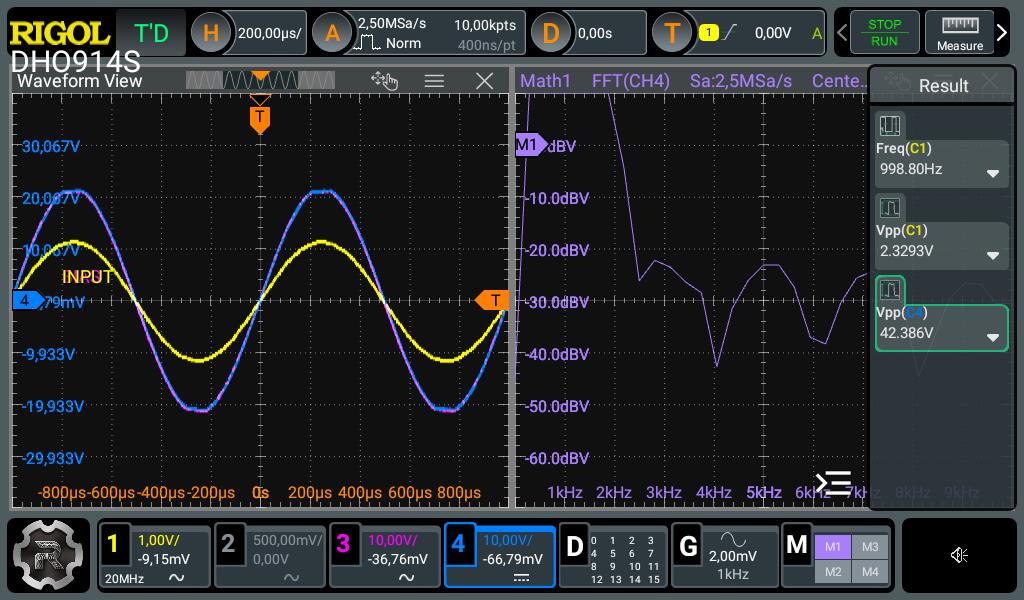Select the orange trigger position T marker
1024x600 pixels.
pos(260,118)
